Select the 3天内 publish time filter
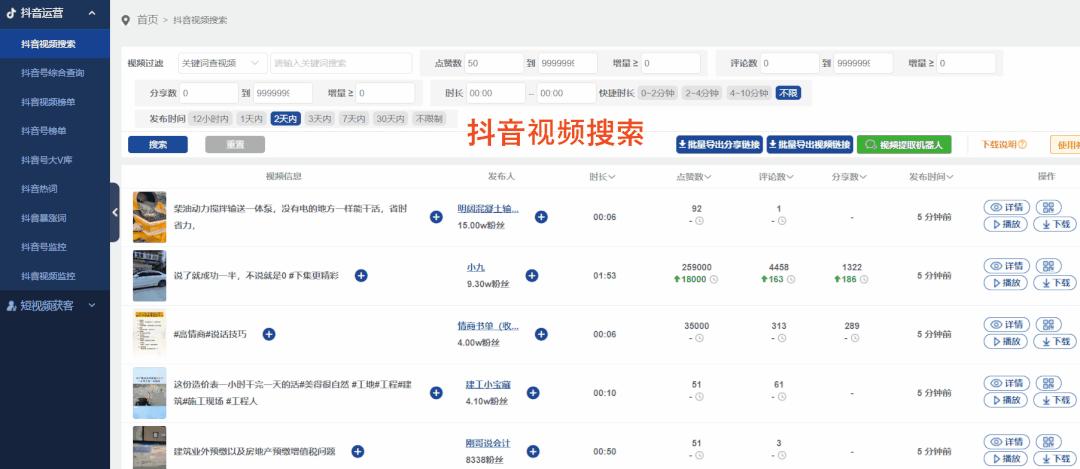 320,118
